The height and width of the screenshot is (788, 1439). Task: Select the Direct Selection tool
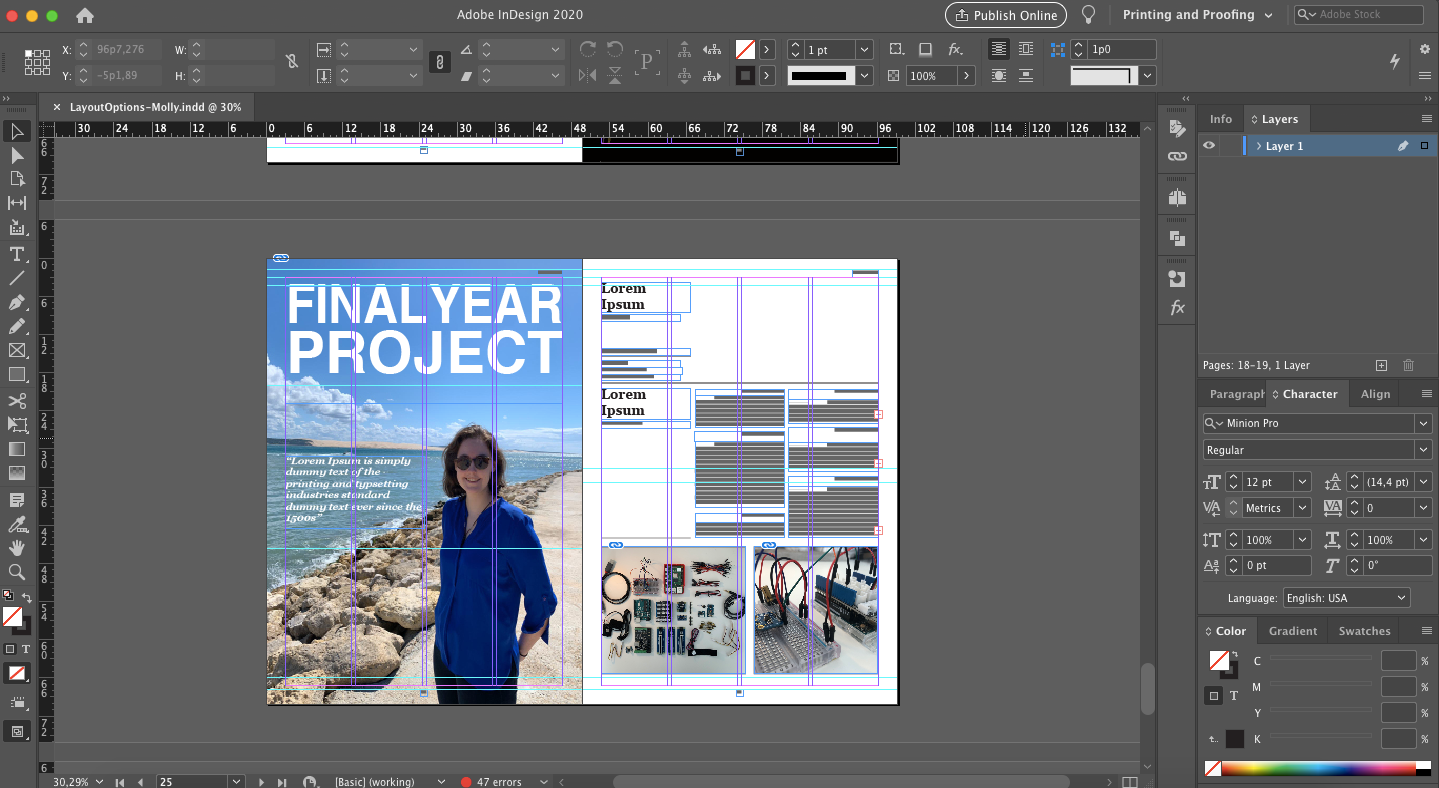(17, 155)
